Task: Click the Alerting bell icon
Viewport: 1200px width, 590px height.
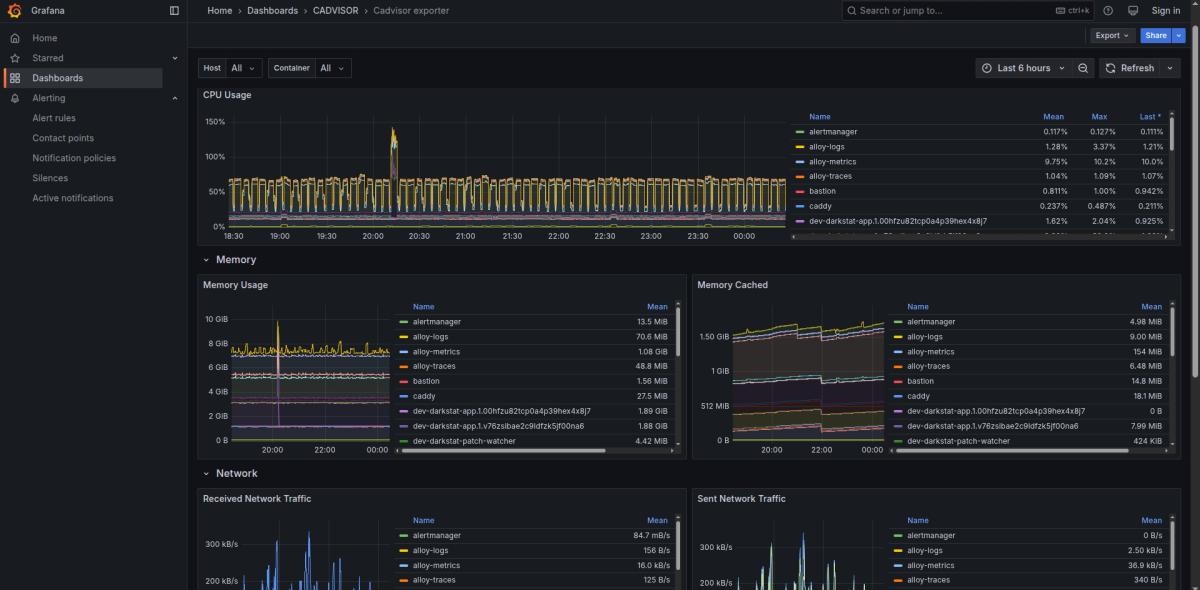Action: click(15, 98)
